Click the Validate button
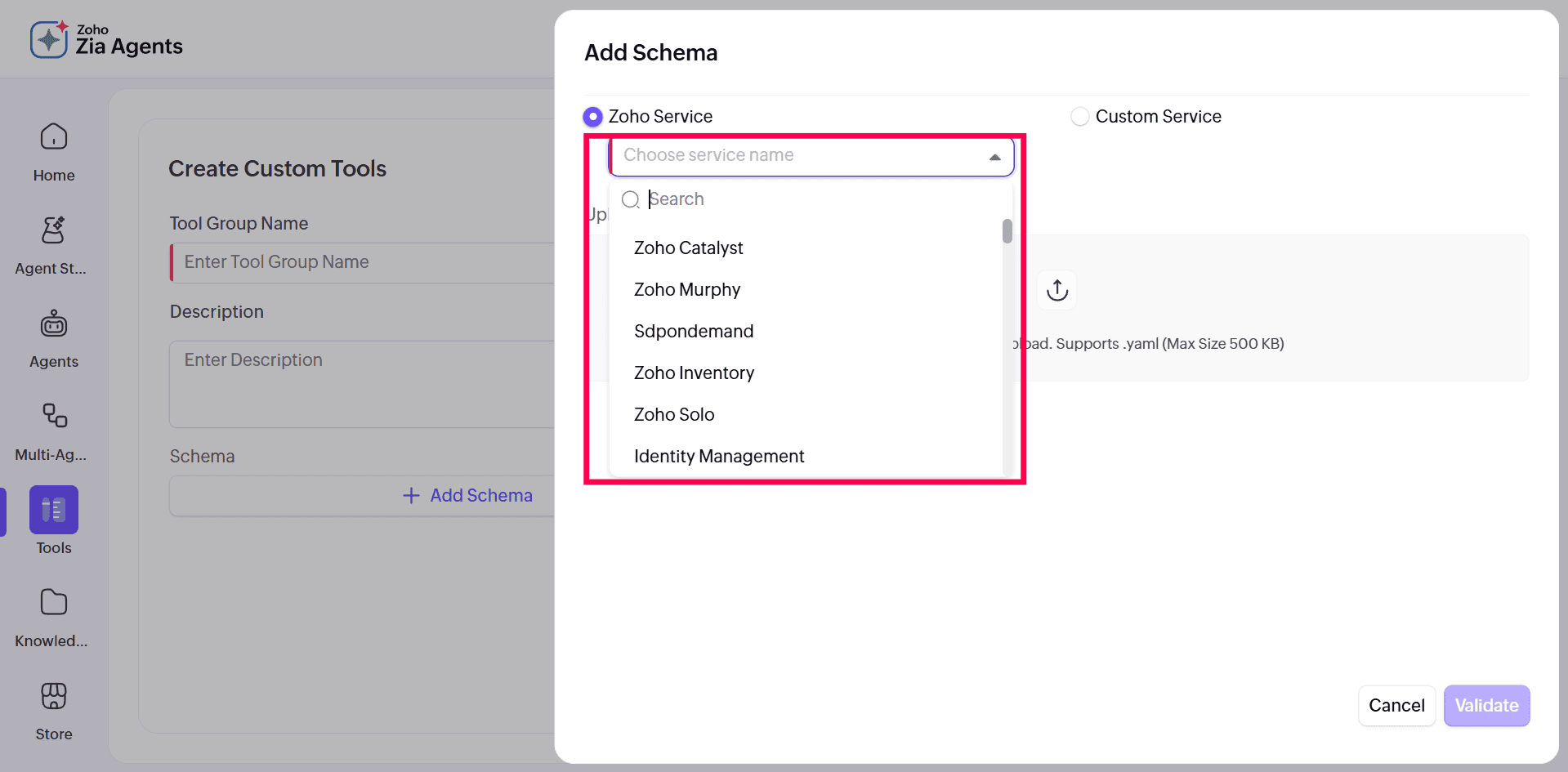1568x772 pixels. [1486, 706]
